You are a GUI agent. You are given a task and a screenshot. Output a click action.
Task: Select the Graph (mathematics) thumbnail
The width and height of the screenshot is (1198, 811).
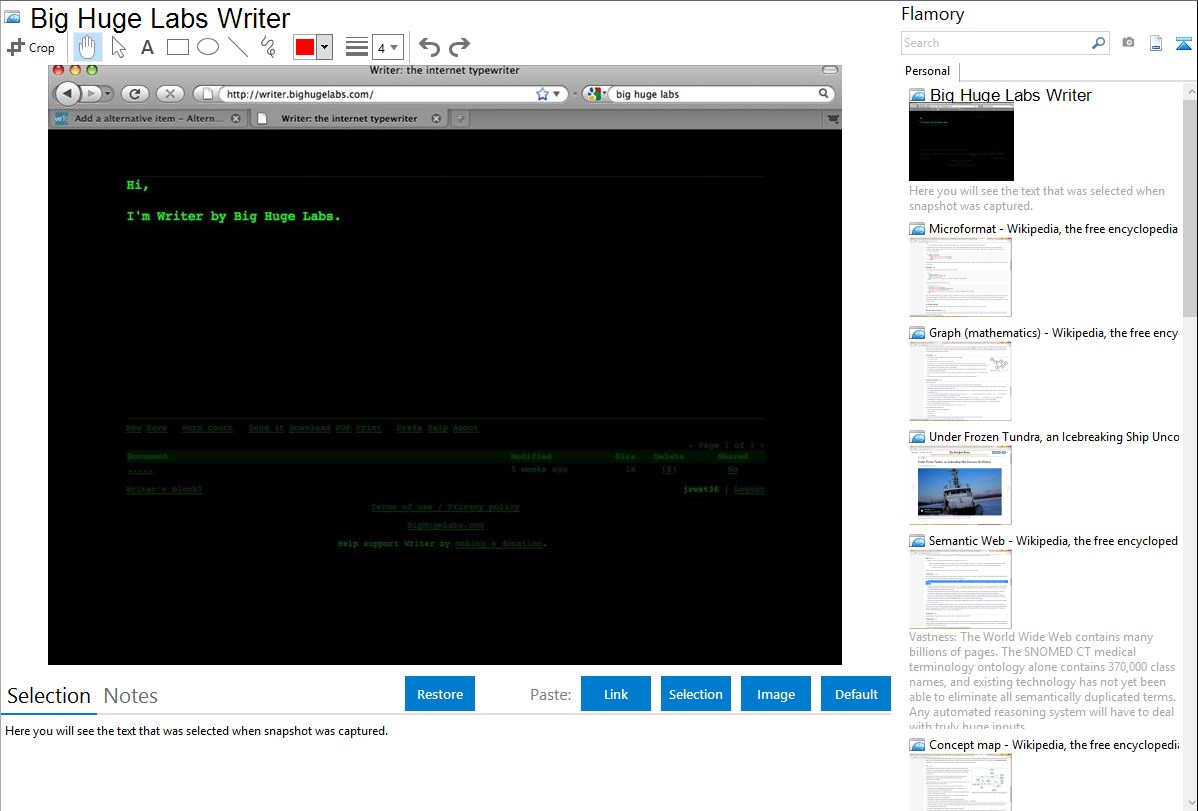coord(960,381)
